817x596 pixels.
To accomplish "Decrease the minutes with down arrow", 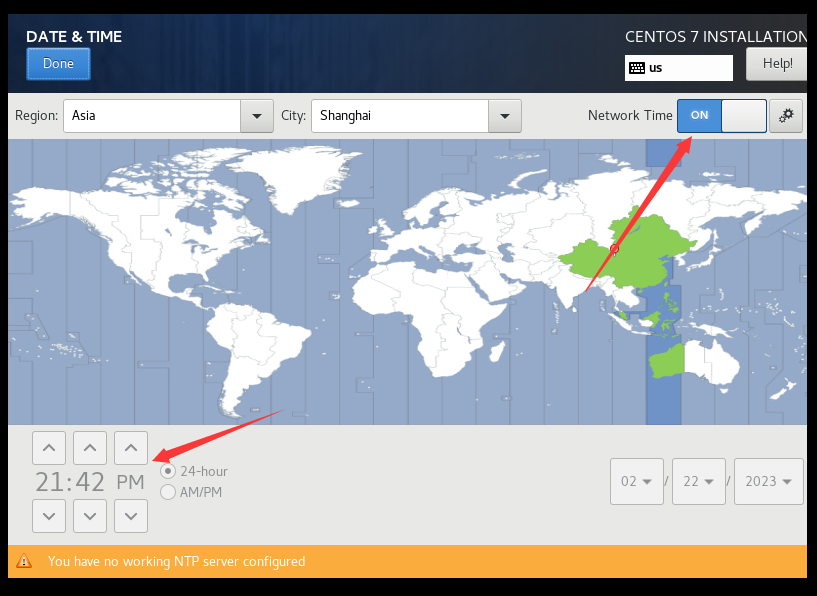I will [x=90, y=516].
